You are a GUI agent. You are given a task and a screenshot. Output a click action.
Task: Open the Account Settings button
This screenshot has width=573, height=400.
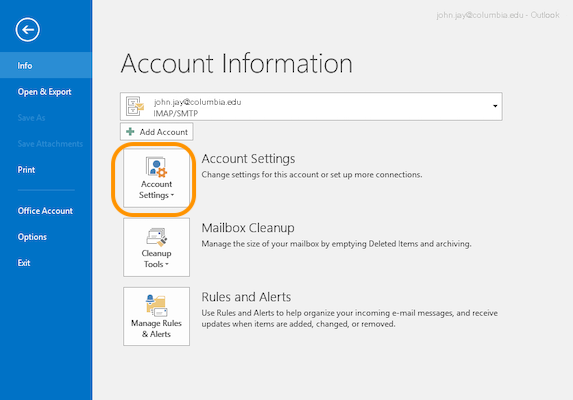coord(156,178)
